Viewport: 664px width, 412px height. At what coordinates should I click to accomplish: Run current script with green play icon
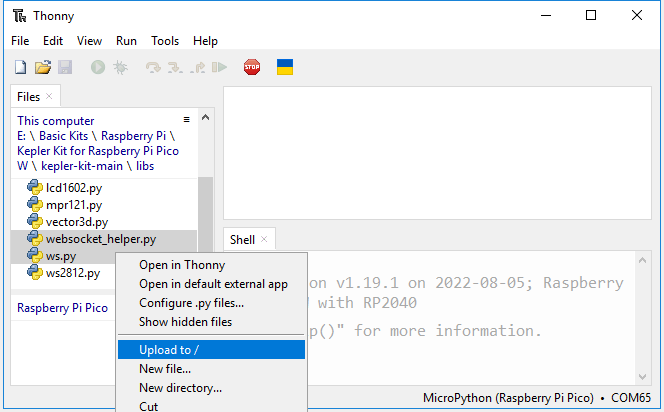(98, 67)
